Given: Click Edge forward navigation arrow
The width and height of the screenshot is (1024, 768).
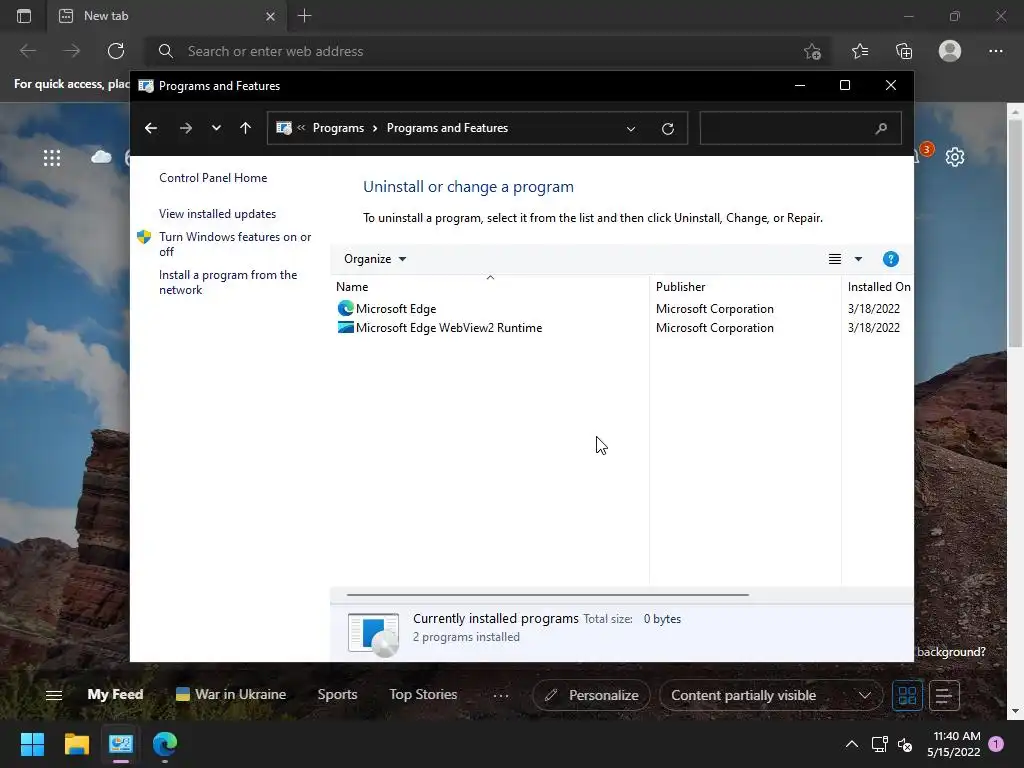Looking at the screenshot, I should [71, 51].
